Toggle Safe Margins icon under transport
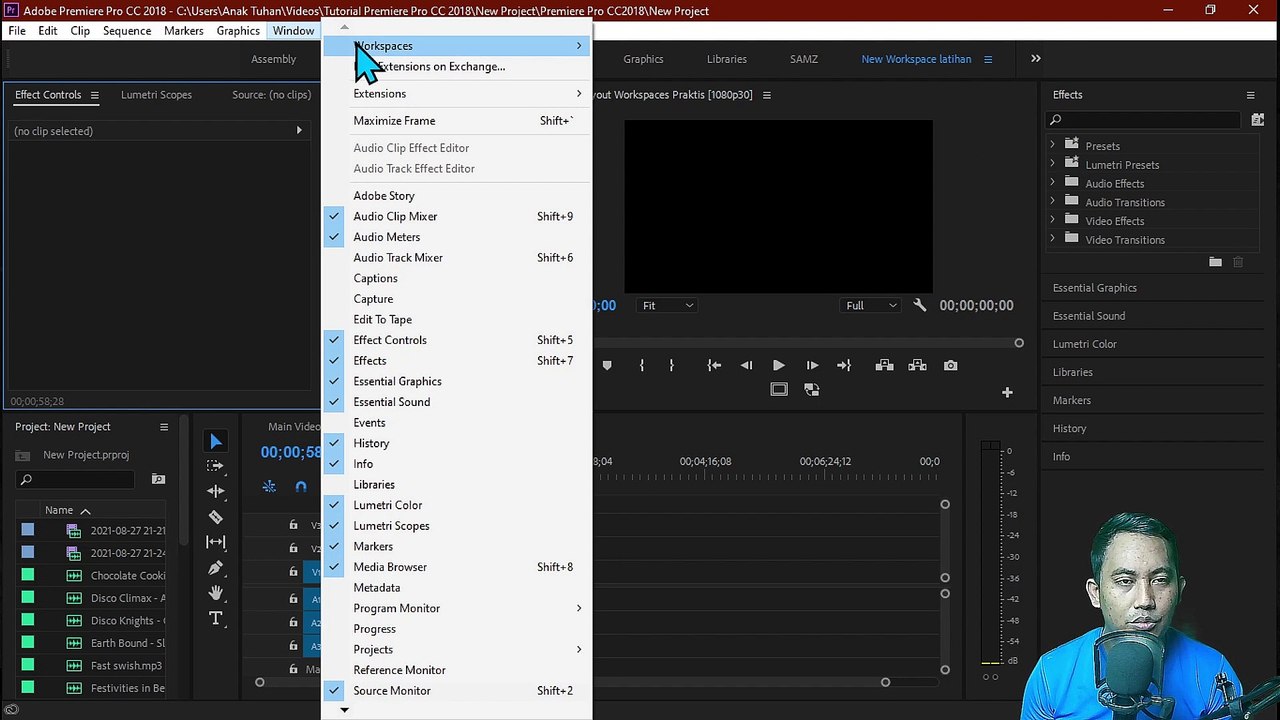This screenshot has width=1280, height=720. click(x=779, y=390)
